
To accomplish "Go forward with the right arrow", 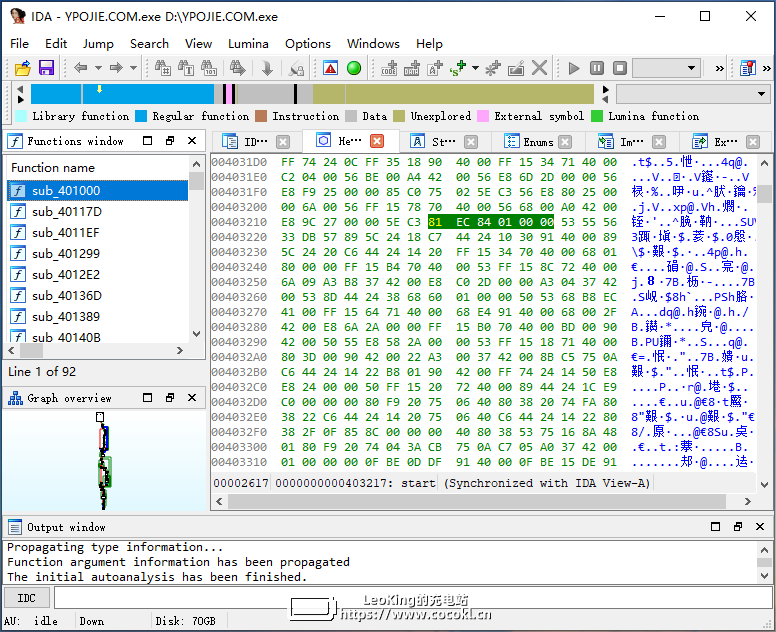I will click(116, 68).
